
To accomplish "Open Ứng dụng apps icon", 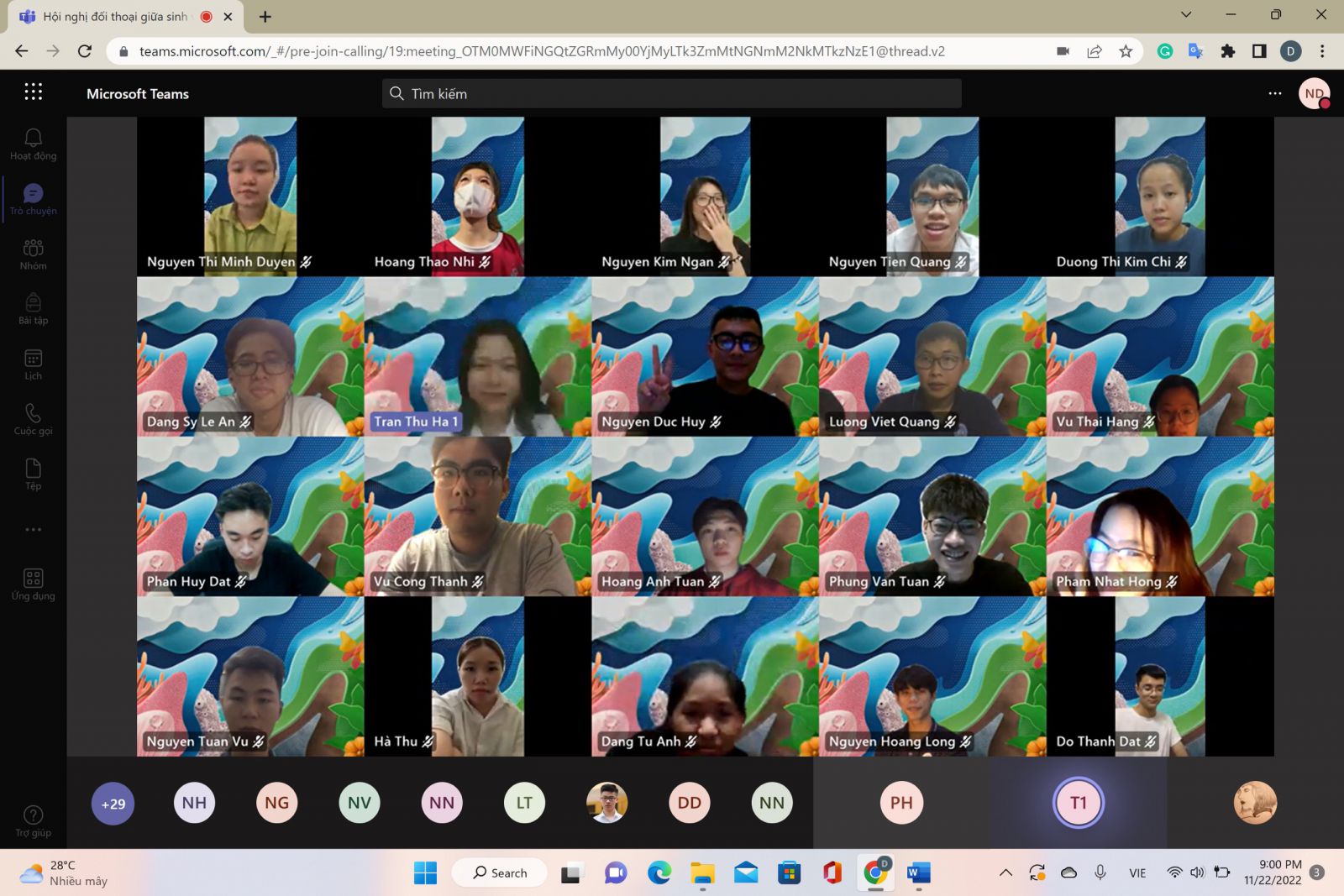I will tap(33, 584).
